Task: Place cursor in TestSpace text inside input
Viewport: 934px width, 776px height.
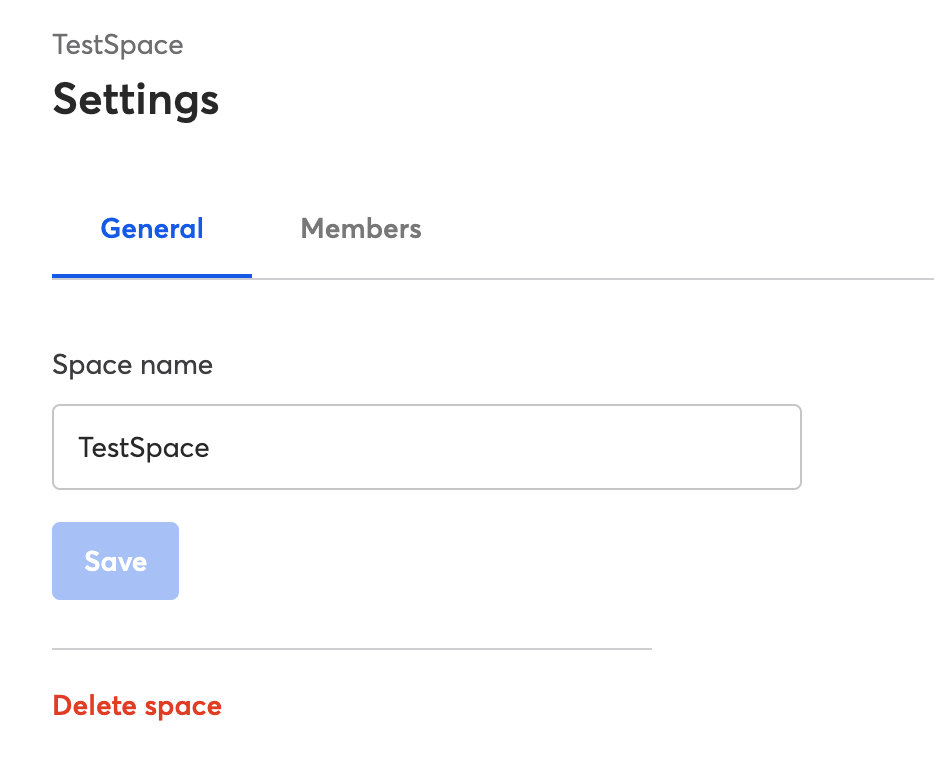Action: [144, 448]
